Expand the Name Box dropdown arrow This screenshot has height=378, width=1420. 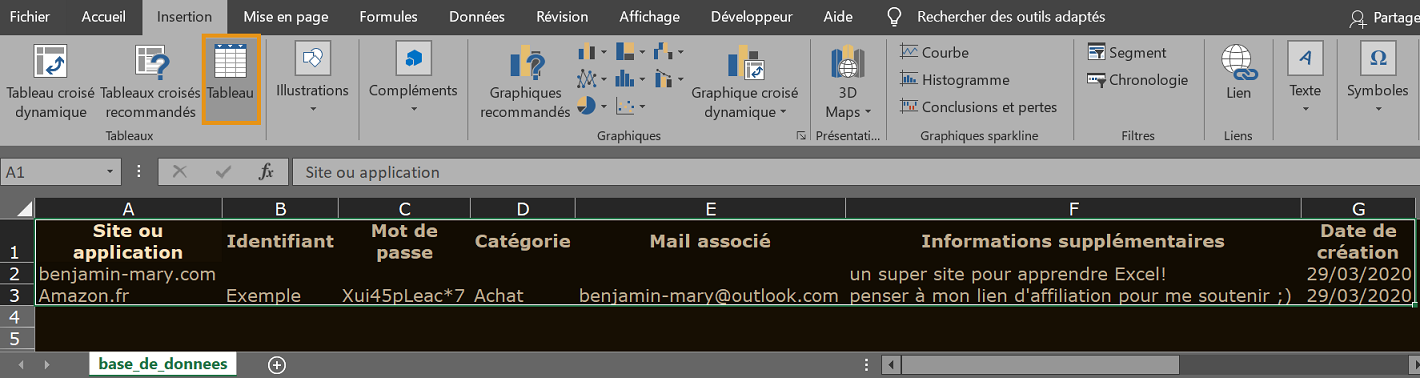tap(111, 172)
